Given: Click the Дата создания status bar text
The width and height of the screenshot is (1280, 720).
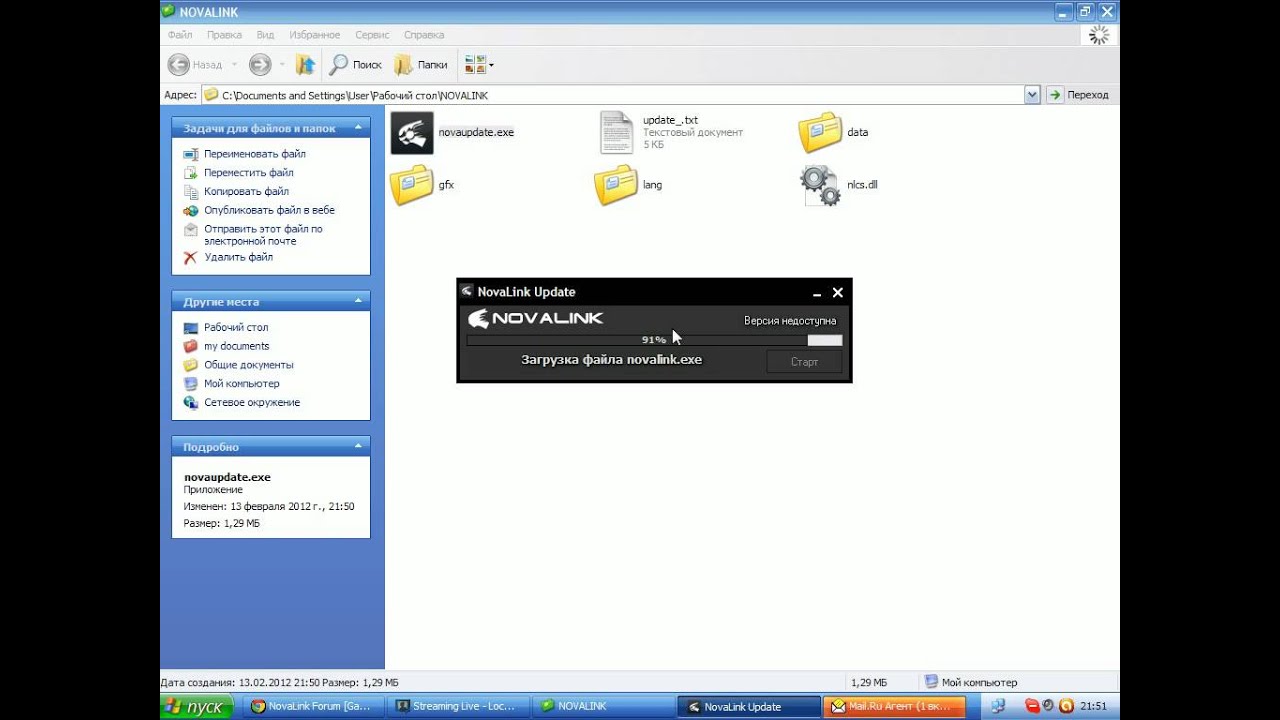Looking at the screenshot, I should click(279, 682).
